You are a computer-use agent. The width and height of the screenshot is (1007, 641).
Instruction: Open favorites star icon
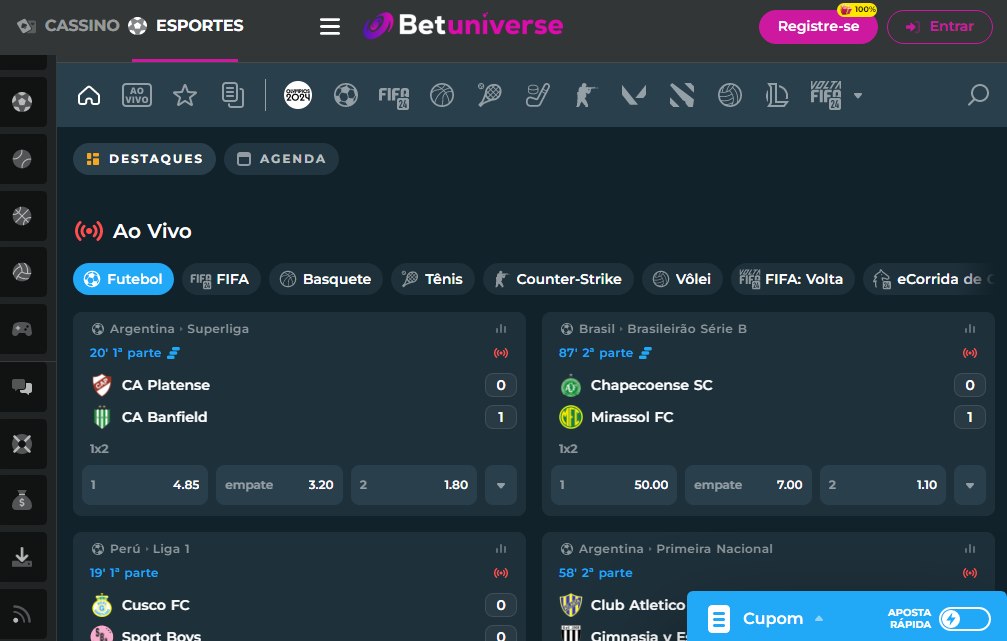[x=185, y=95]
